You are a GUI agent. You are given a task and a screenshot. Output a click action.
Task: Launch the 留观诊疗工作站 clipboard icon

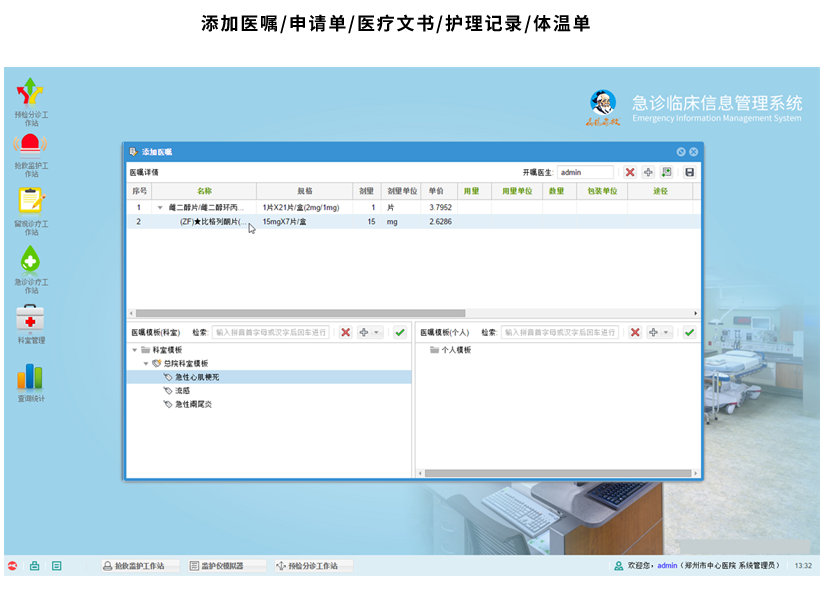pyautogui.click(x=31, y=202)
